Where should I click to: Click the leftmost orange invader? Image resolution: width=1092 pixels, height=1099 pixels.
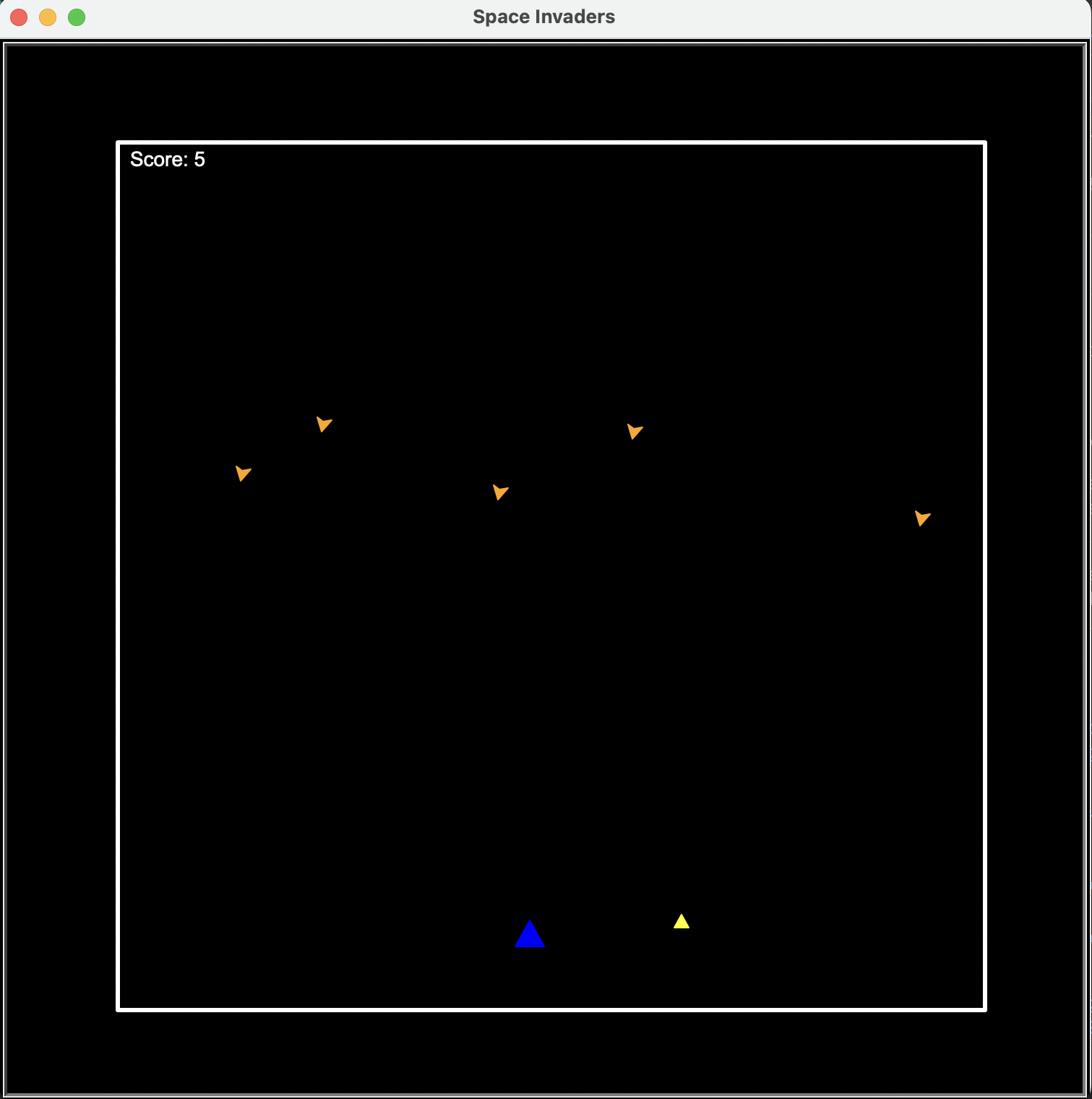tap(243, 474)
